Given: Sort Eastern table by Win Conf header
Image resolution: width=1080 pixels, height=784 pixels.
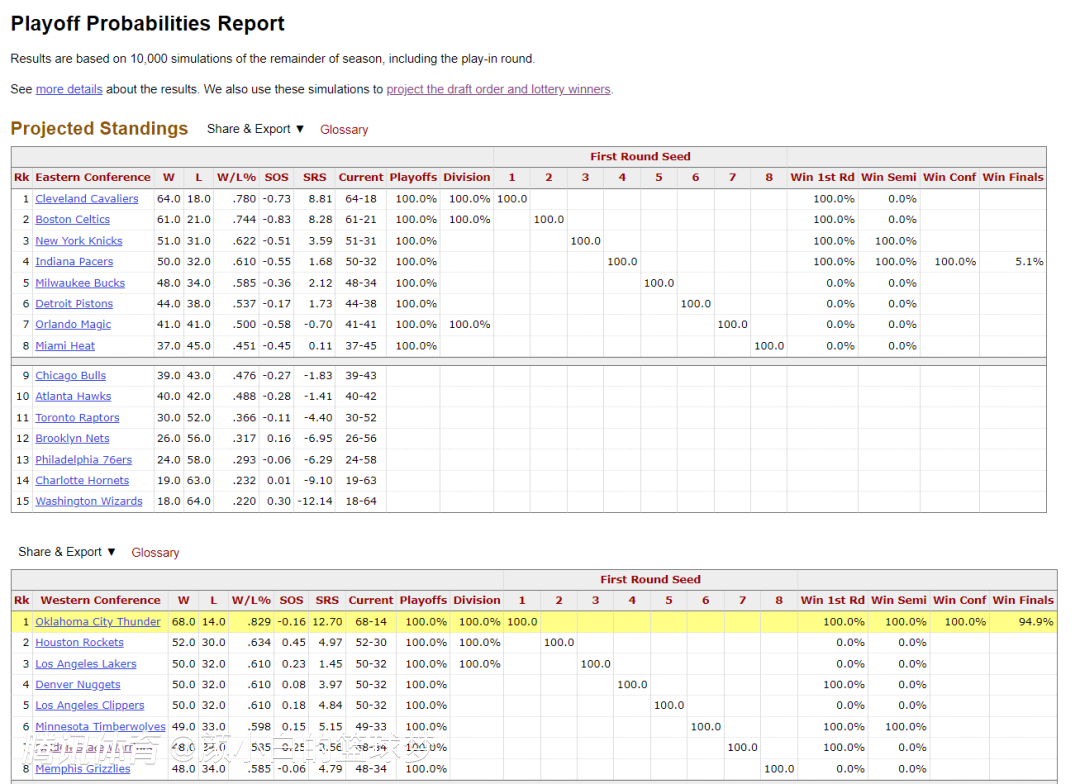Looking at the screenshot, I should (949, 177).
